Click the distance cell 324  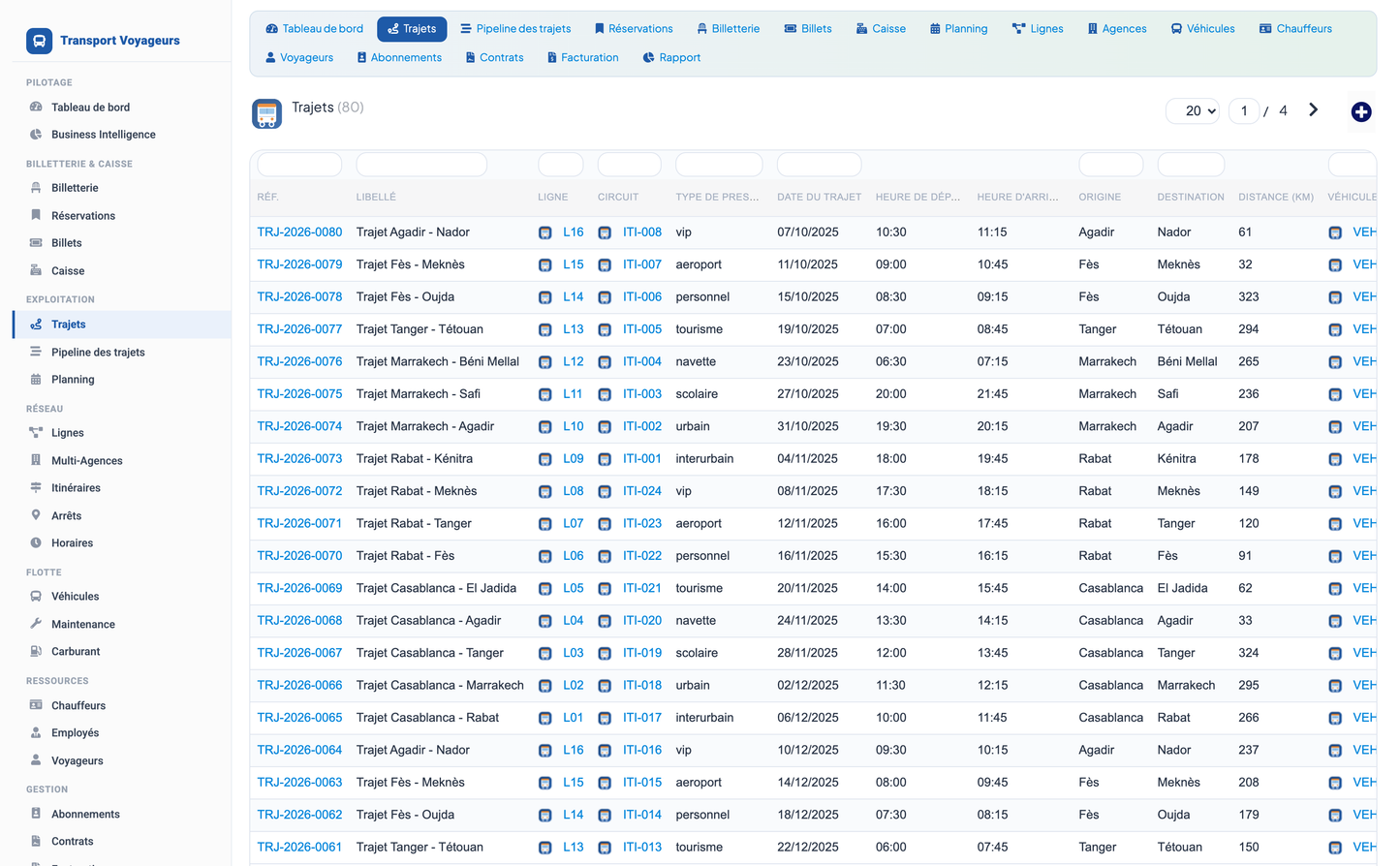[1249, 653]
